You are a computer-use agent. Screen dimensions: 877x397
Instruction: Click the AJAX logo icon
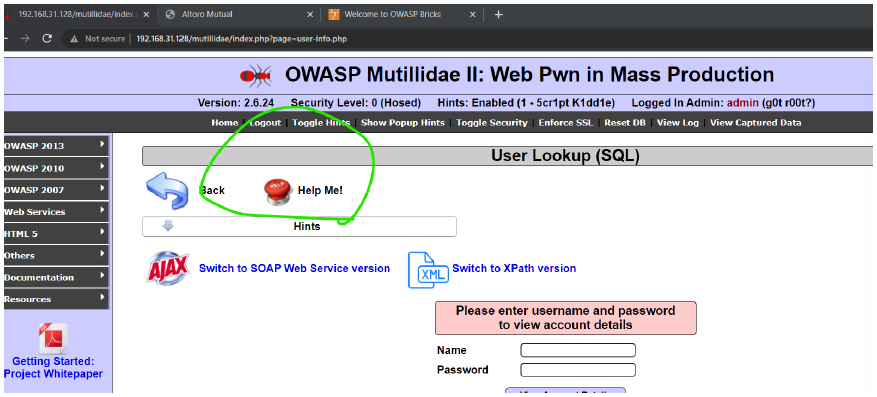click(168, 269)
